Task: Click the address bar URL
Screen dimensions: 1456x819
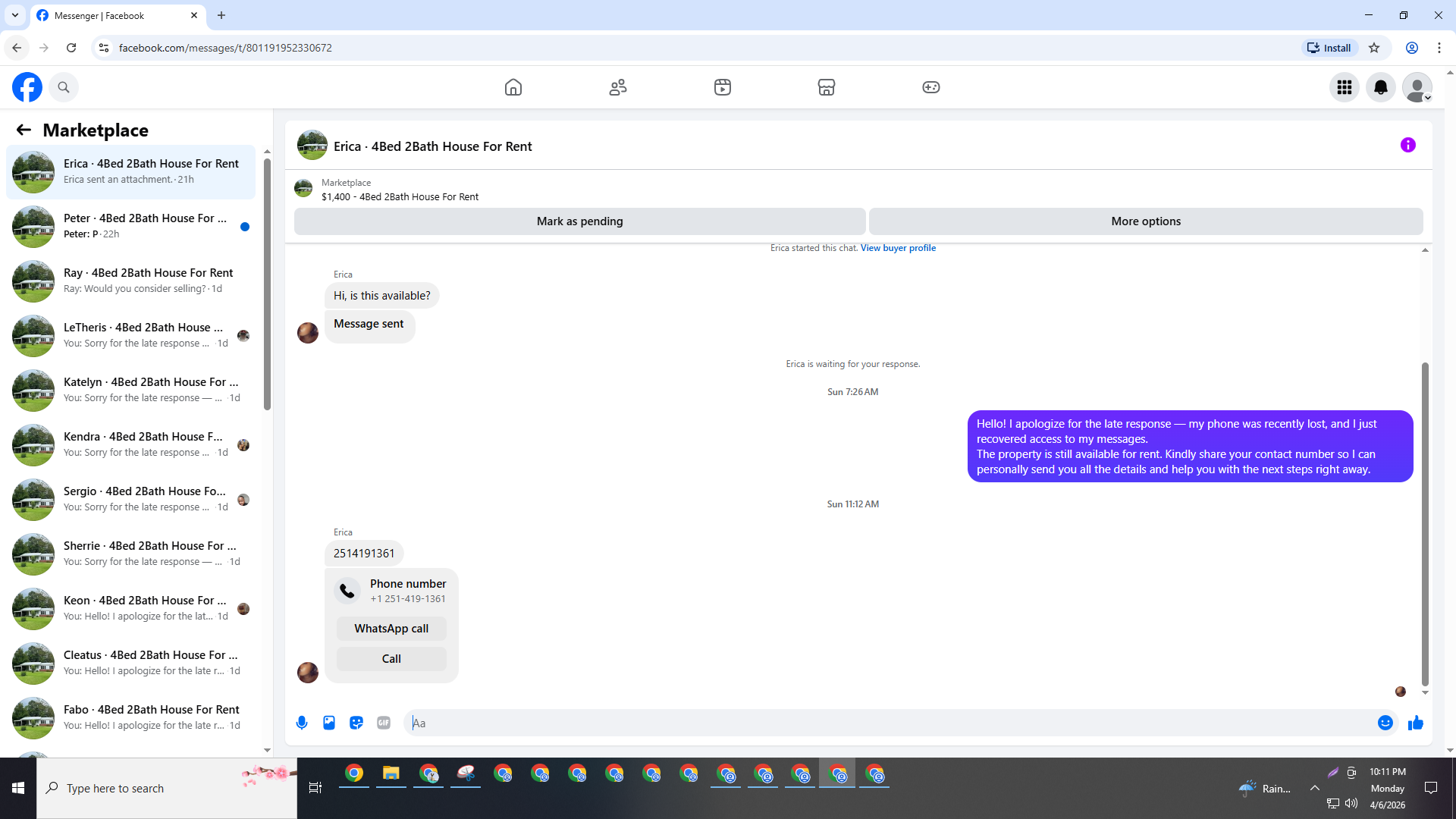Action: (x=225, y=48)
